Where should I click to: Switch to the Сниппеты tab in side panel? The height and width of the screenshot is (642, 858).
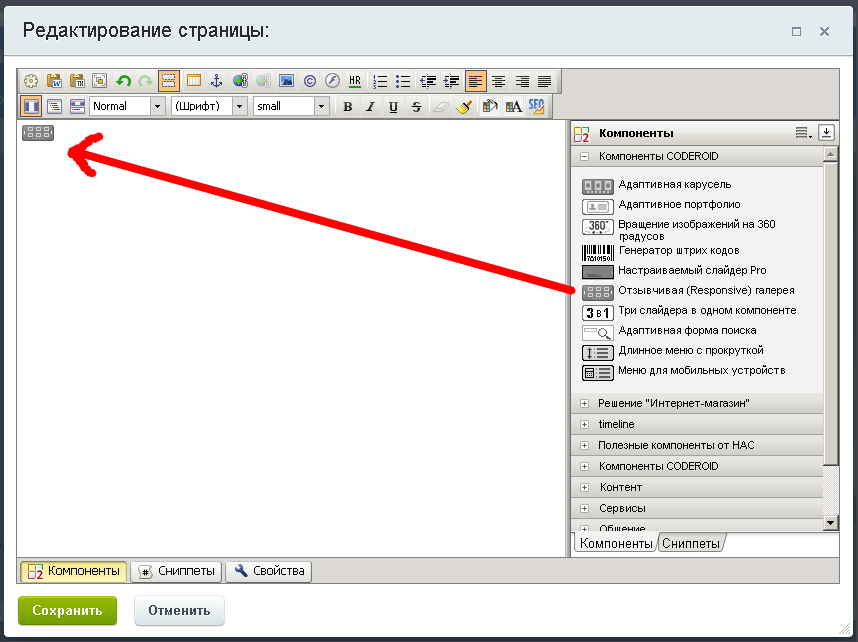691,543
